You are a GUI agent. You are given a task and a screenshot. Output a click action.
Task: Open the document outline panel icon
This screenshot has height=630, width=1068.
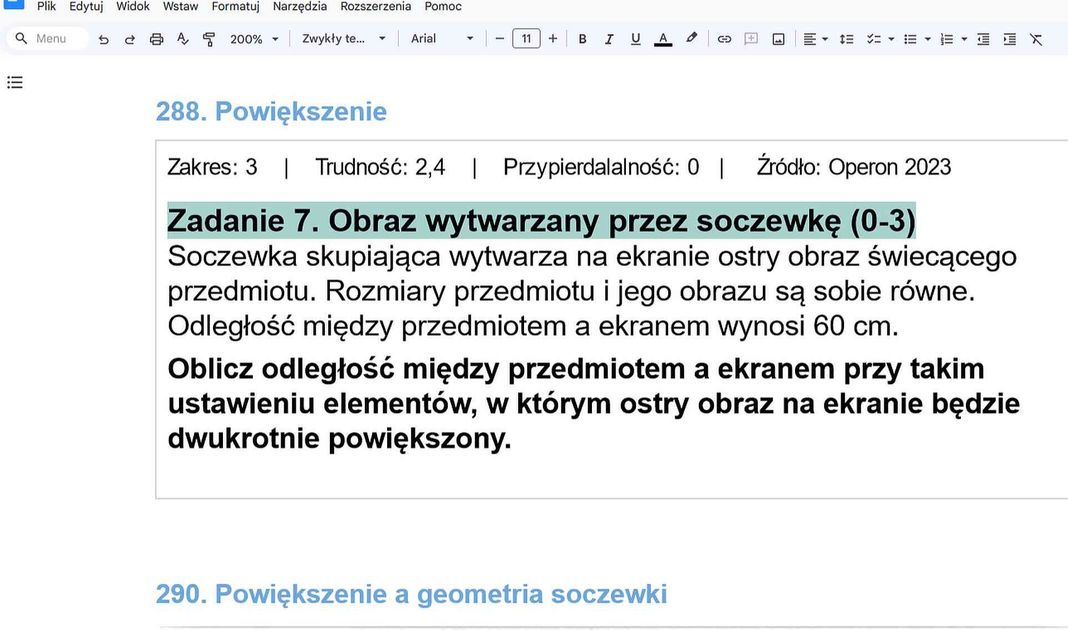pyautogui.click(x=14, y=82)
